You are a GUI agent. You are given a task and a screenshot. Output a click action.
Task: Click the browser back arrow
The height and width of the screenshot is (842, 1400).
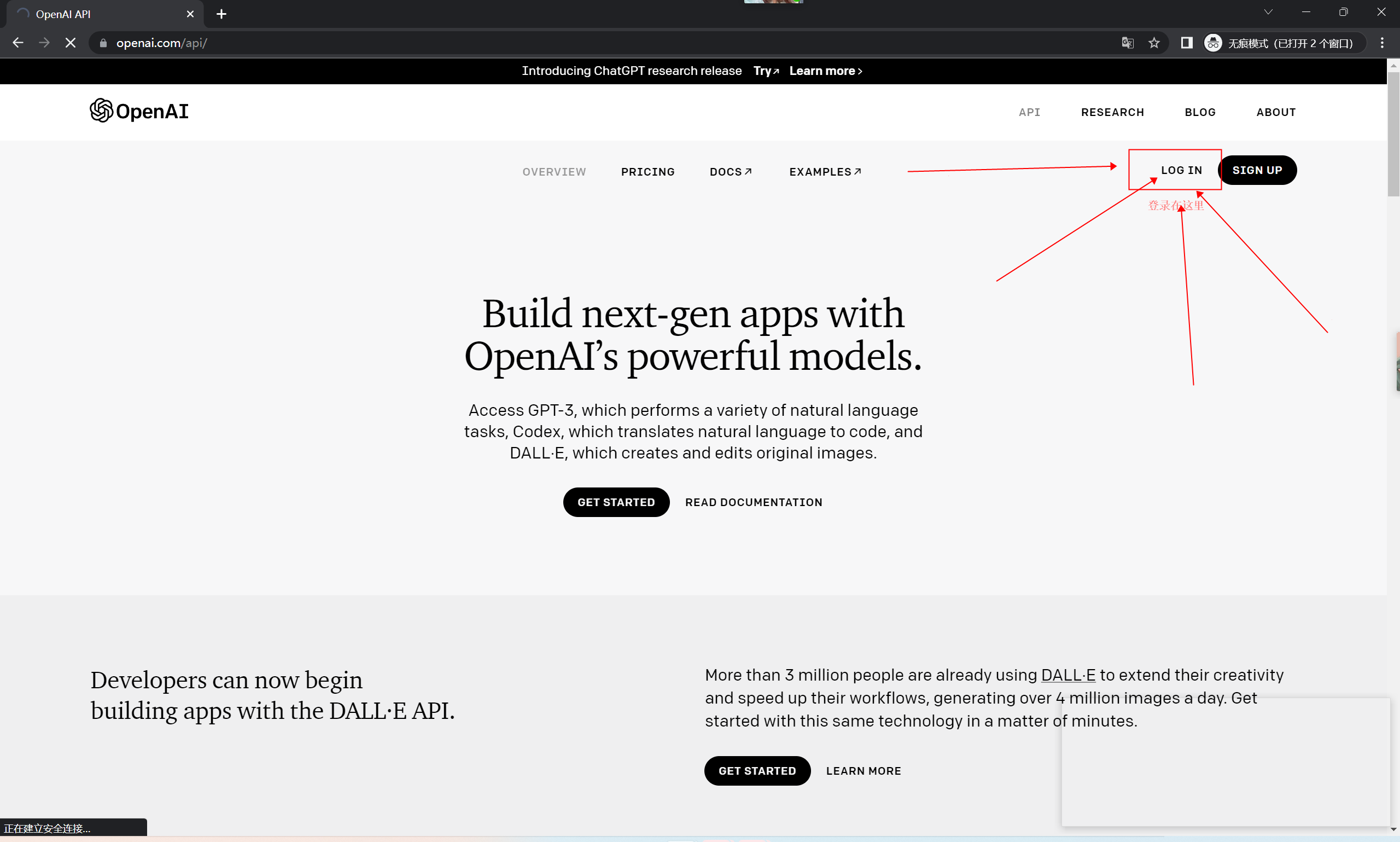(x=18, y=43)
